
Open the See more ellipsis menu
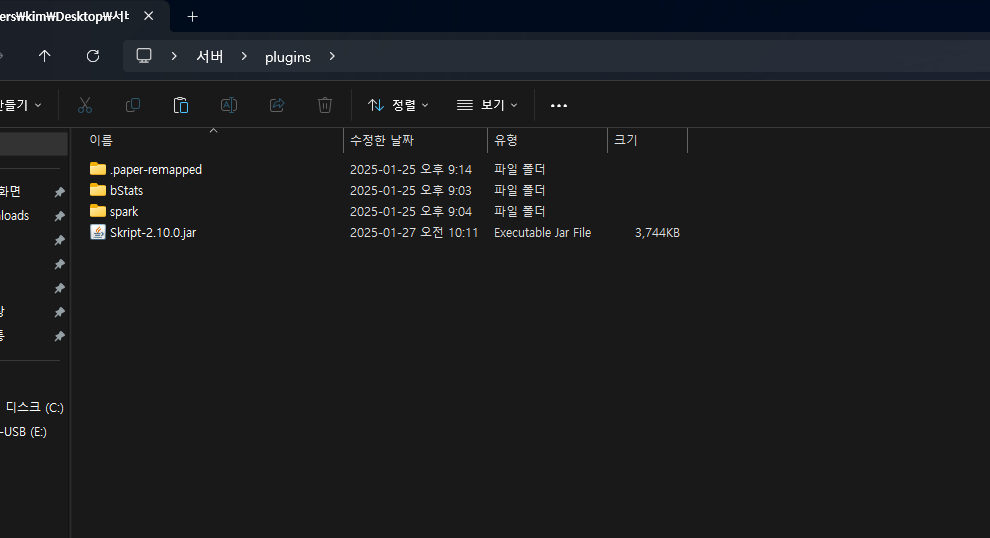(x=559, y=105)
